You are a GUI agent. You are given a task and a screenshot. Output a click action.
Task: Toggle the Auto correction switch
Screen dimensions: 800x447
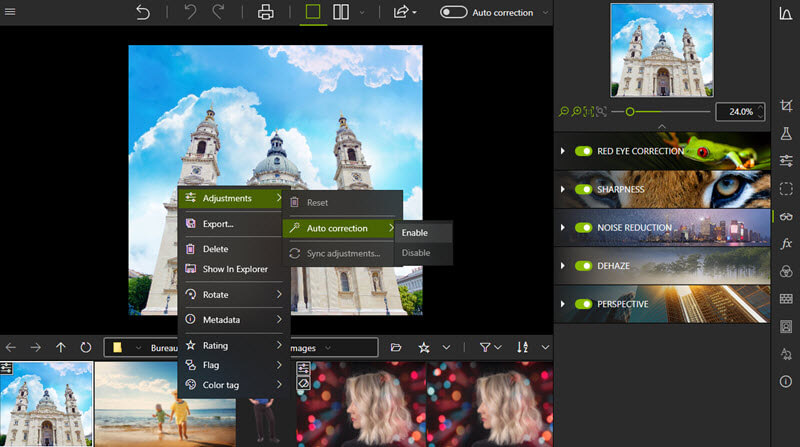click(x=453, y=12)
